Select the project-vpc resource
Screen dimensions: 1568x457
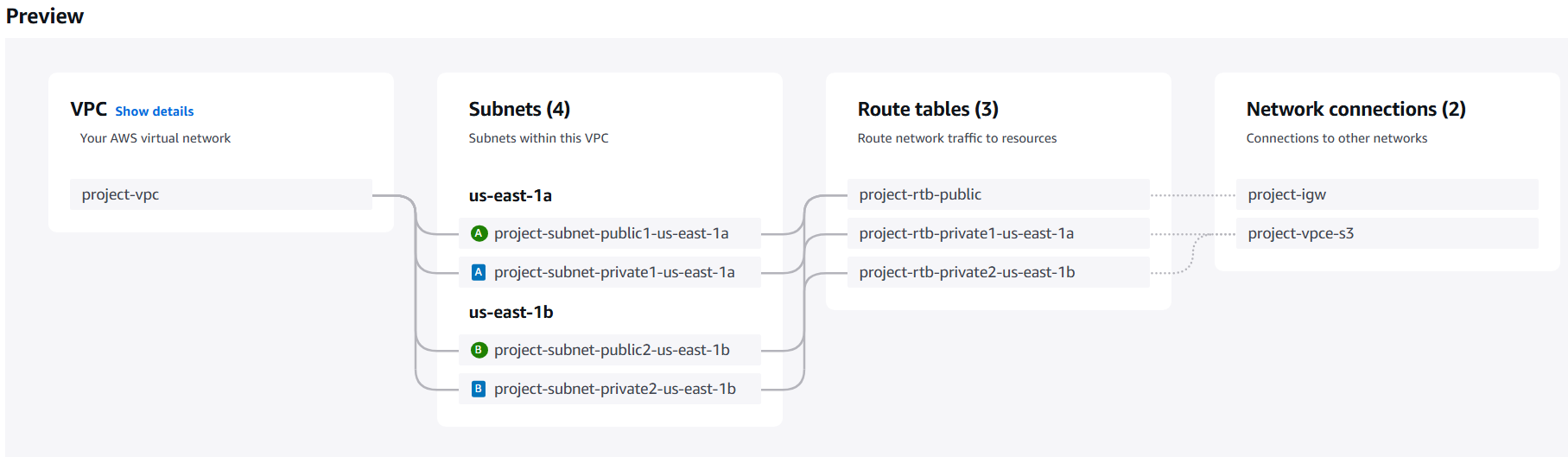[220, 194]
